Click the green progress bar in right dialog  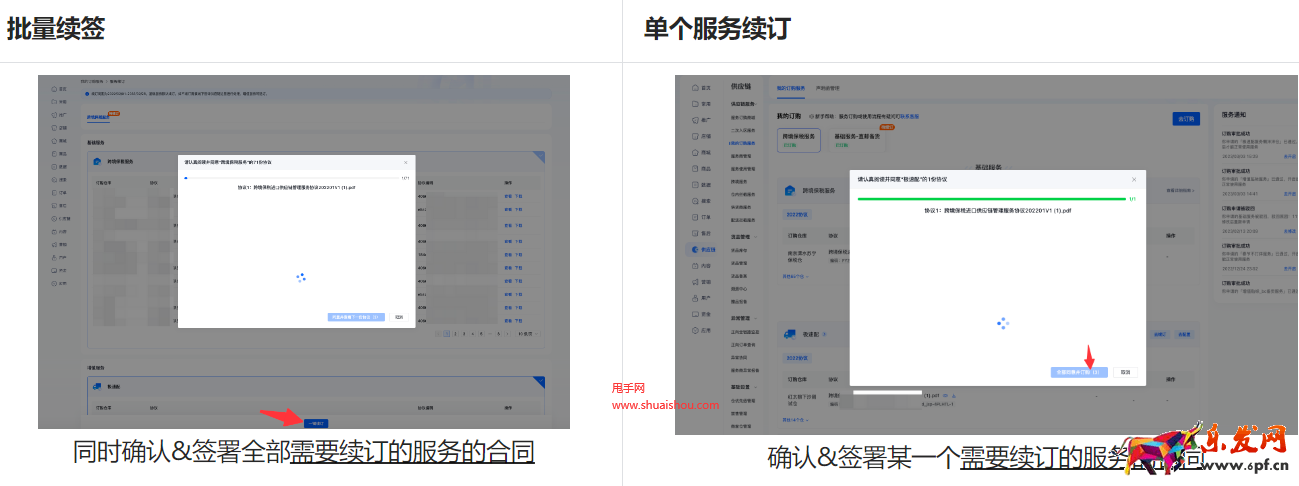[x=991, y=199]
